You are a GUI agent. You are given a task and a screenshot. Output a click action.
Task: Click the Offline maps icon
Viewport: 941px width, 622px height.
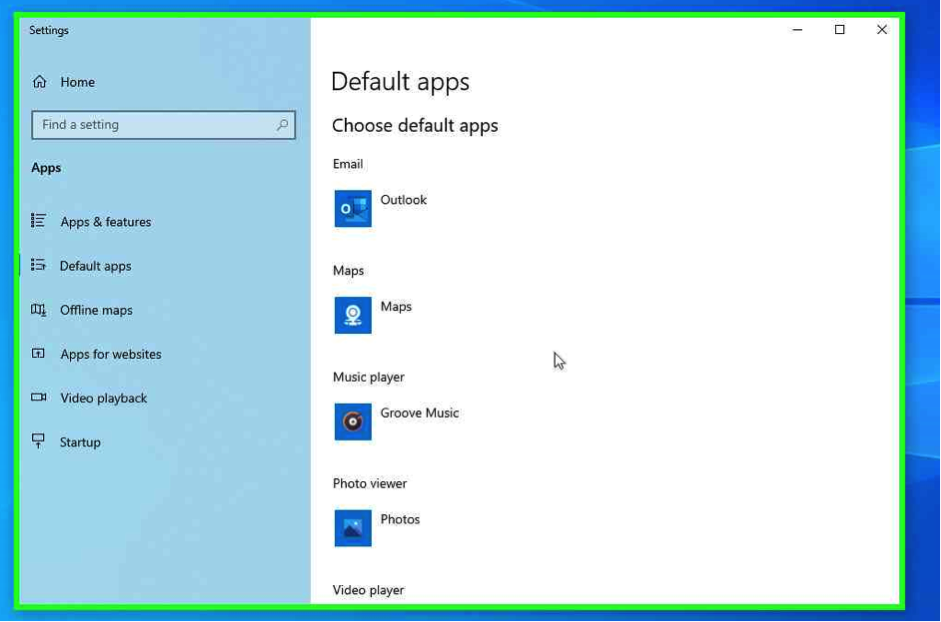tap(39, 310)
